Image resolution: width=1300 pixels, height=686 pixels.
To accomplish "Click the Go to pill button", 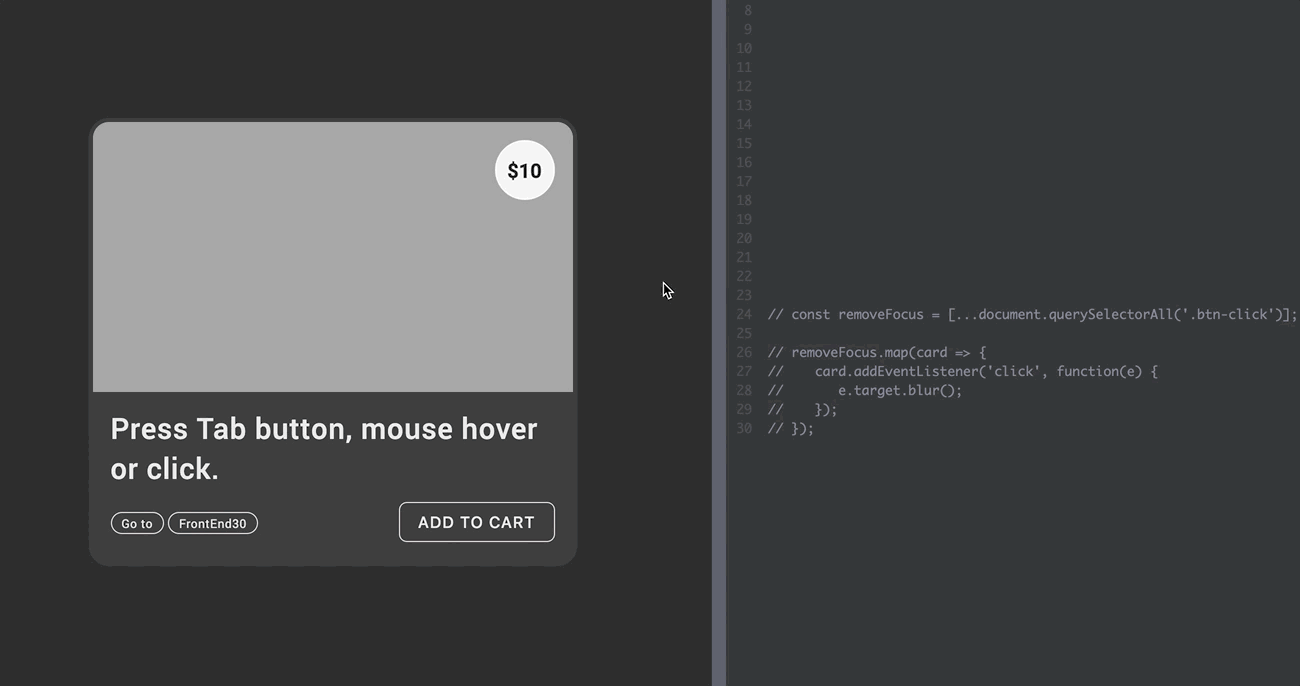I will pyautogui.click(x=137, y=522).
